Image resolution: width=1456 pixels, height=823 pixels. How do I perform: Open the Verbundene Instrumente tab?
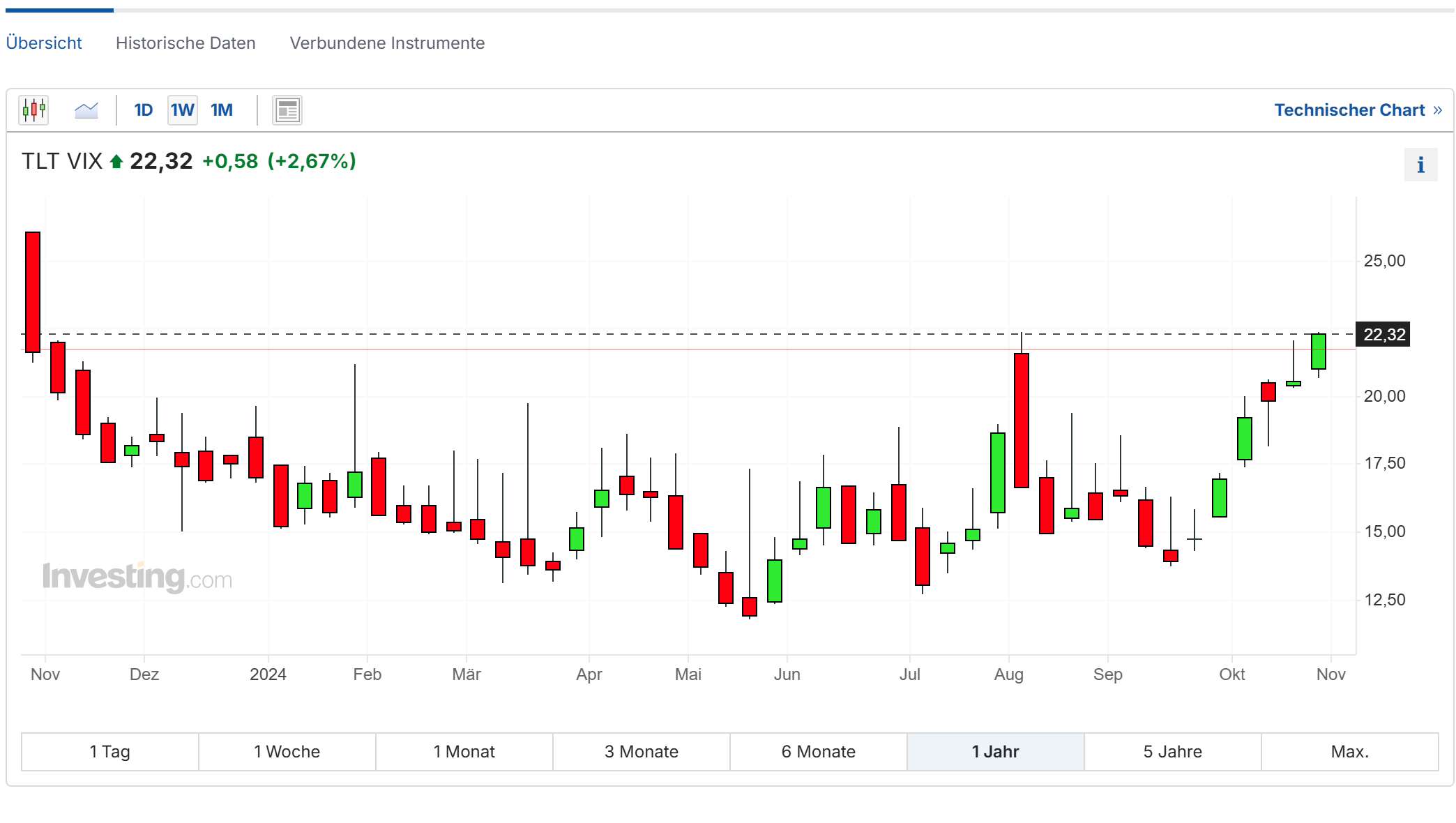(x=387, y=43)
